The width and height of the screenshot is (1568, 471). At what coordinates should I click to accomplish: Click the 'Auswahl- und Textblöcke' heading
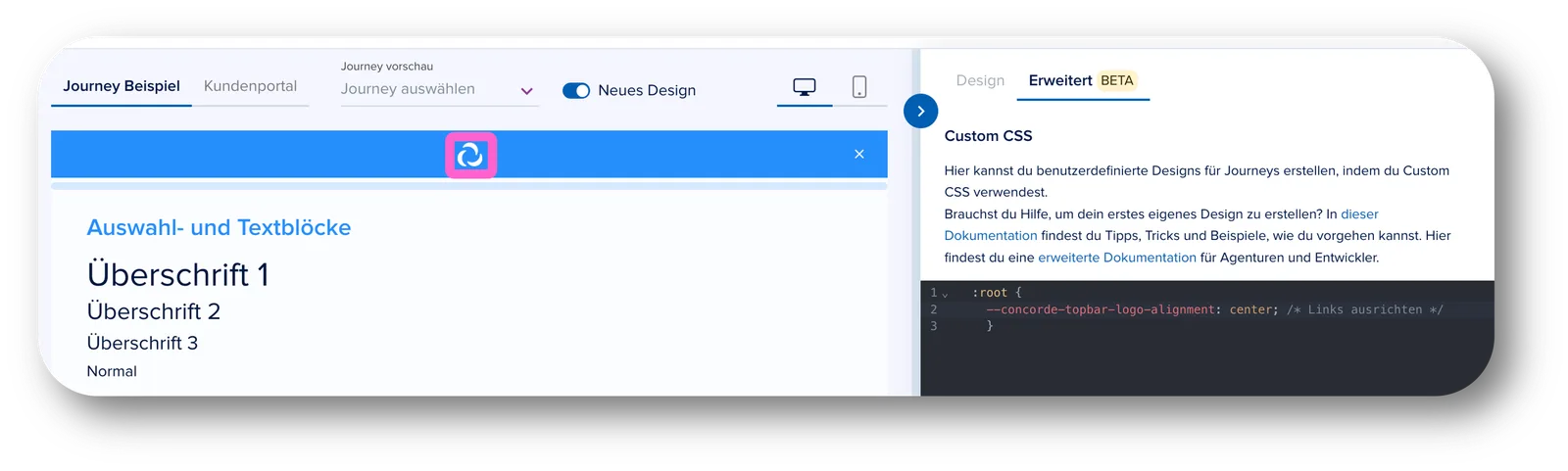pos(219,227)
